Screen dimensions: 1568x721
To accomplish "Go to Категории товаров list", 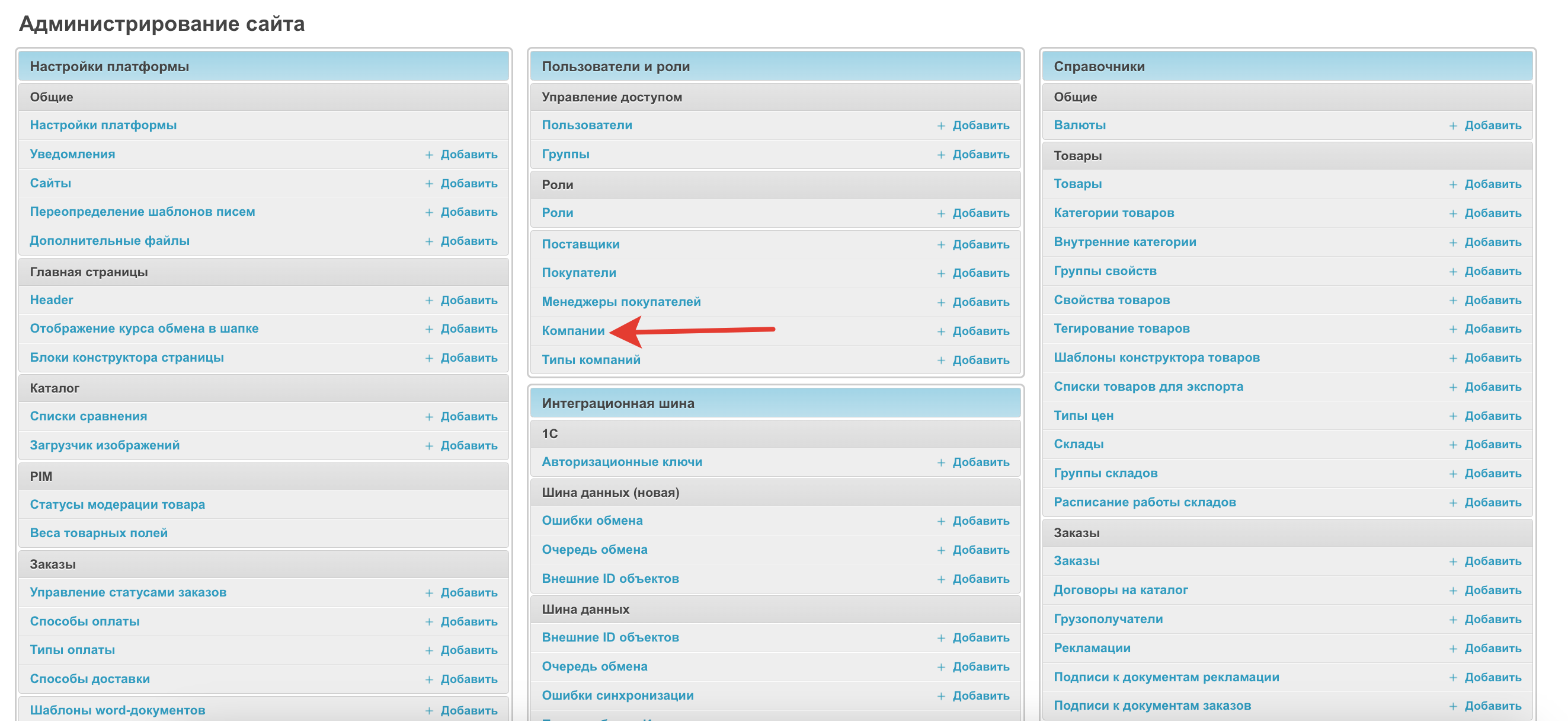I will (1113, 212).
